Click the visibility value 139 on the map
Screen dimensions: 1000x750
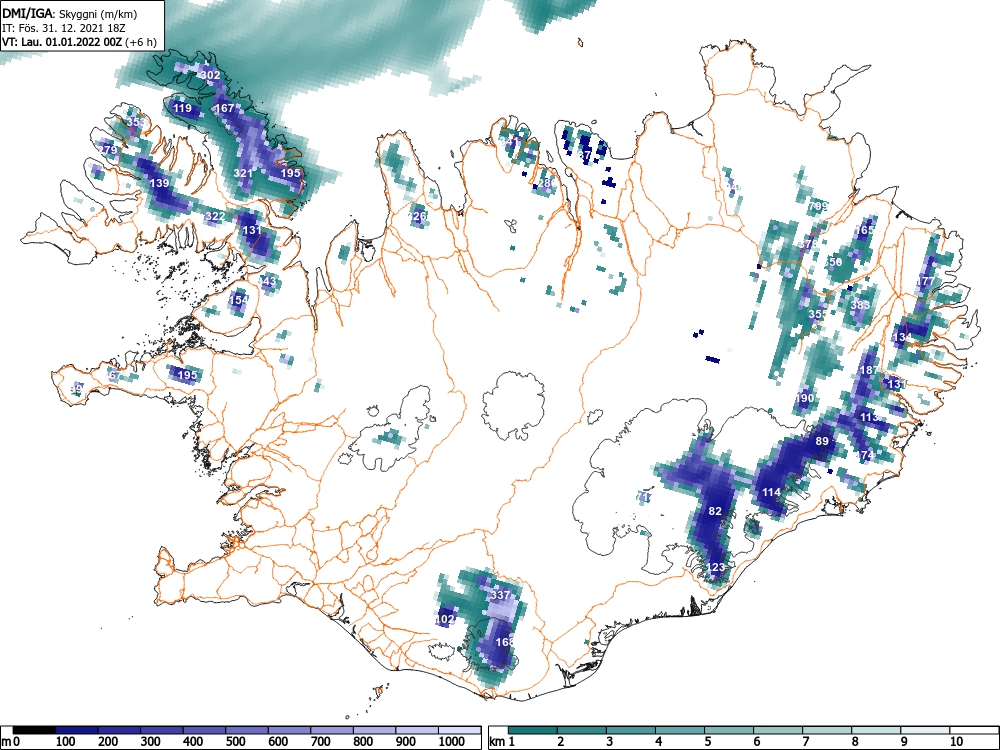[x=159, y=183]
